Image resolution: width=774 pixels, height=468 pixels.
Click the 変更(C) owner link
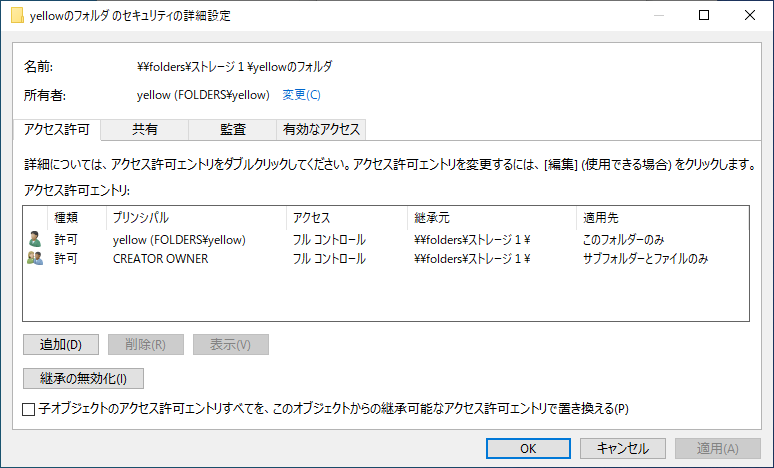pos(301,95)
